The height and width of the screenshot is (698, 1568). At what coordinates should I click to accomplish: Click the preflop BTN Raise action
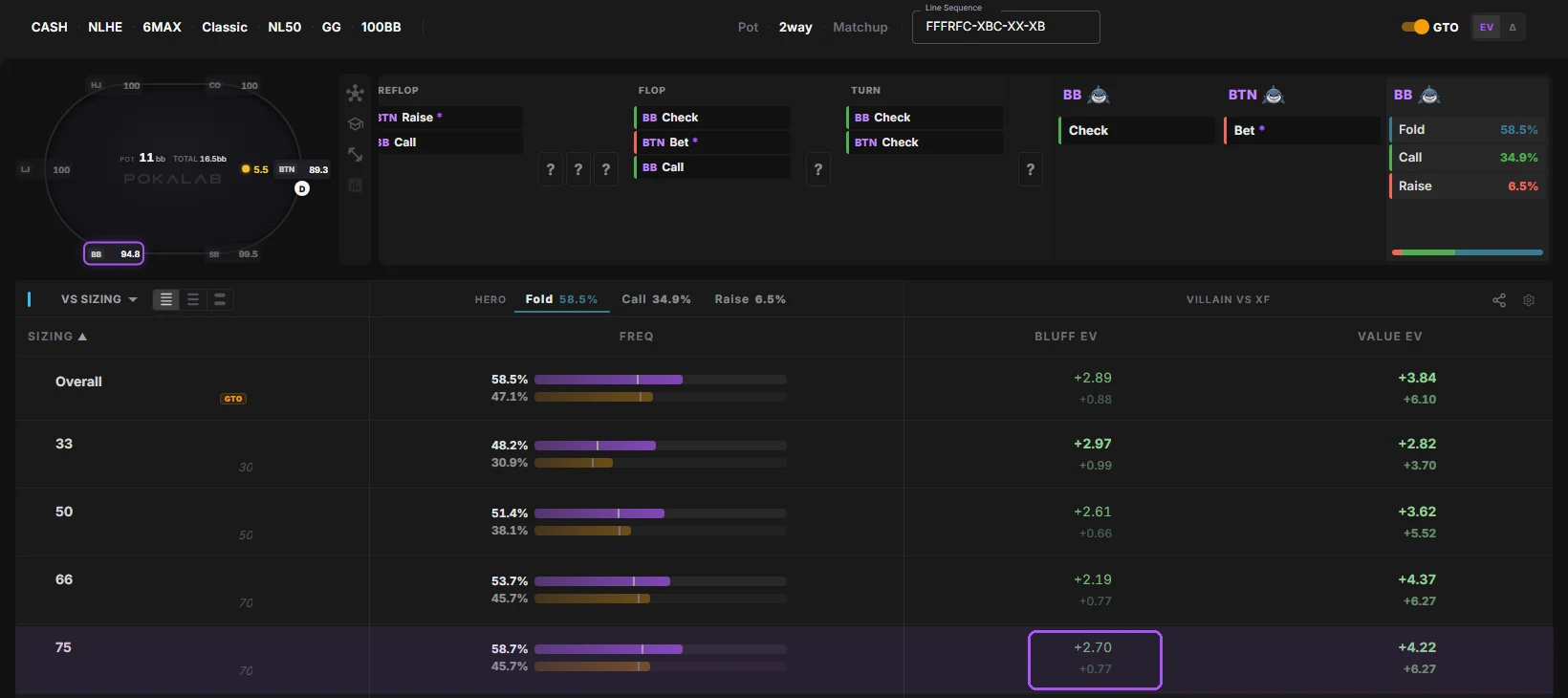point(450,117)
